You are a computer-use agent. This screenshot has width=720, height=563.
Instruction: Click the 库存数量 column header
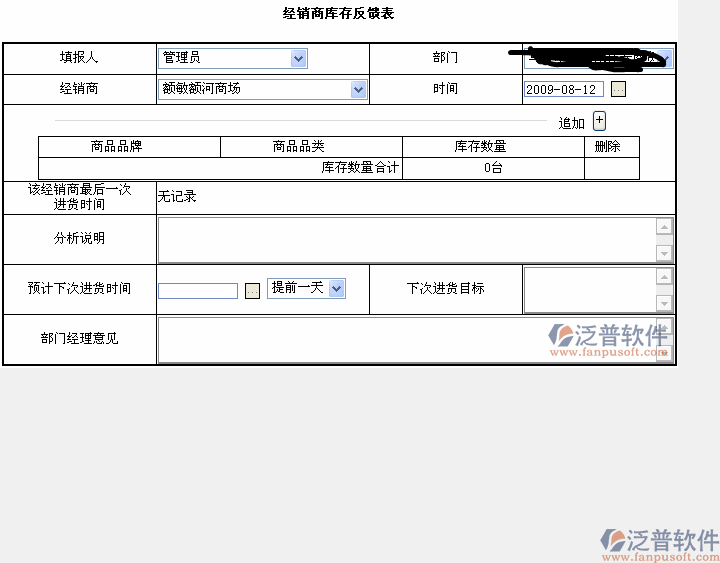(480, 147)
